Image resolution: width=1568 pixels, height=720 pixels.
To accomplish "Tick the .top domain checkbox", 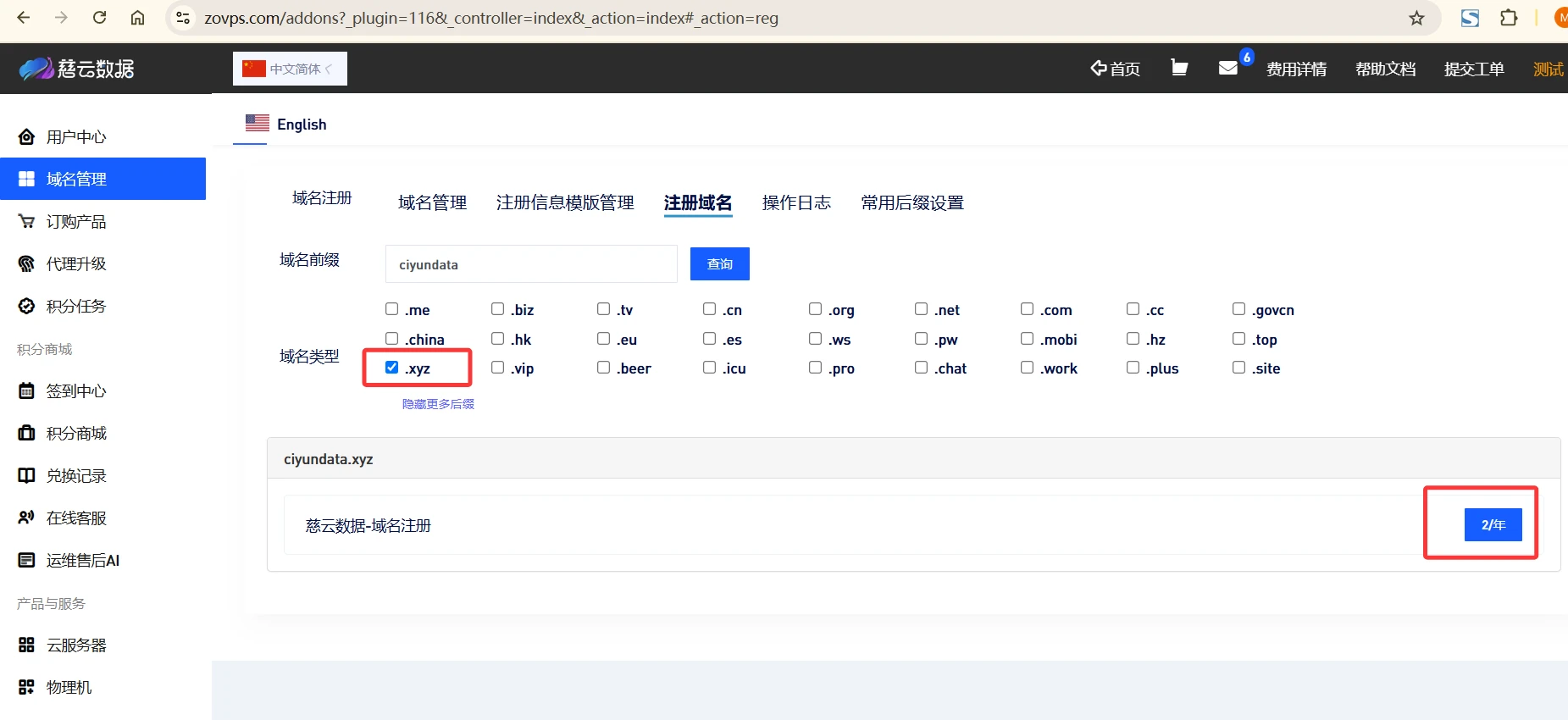I will click(1238, 339).
